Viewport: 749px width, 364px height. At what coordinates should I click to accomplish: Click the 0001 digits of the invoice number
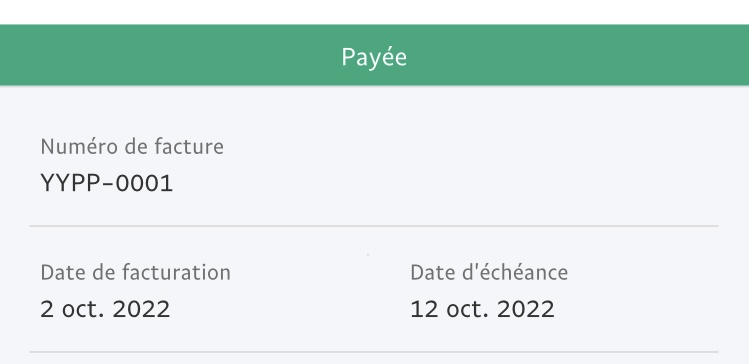pos(144,183)
